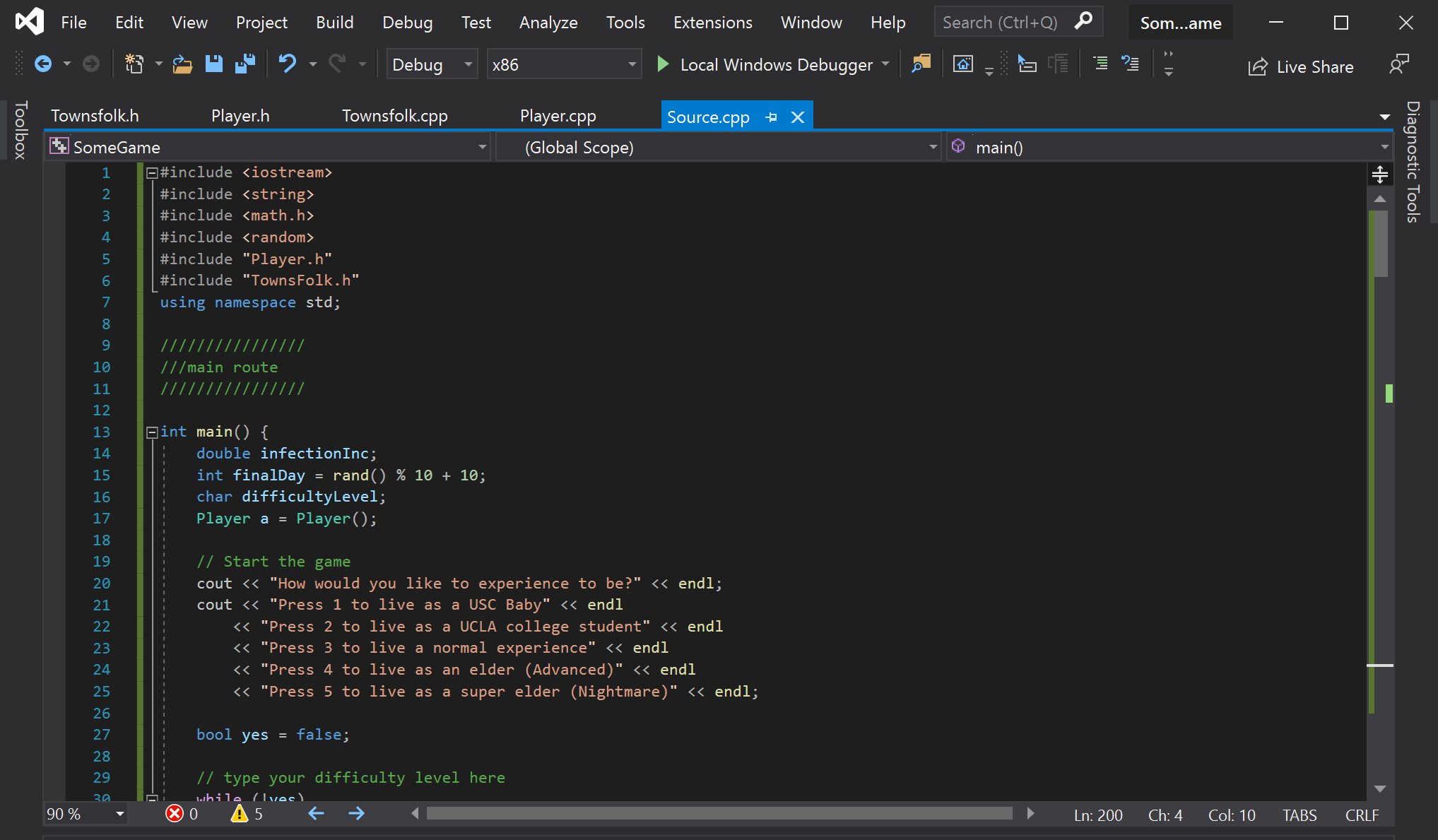
Task: Click the errors red X indicator
Action: tap(174, 814)
